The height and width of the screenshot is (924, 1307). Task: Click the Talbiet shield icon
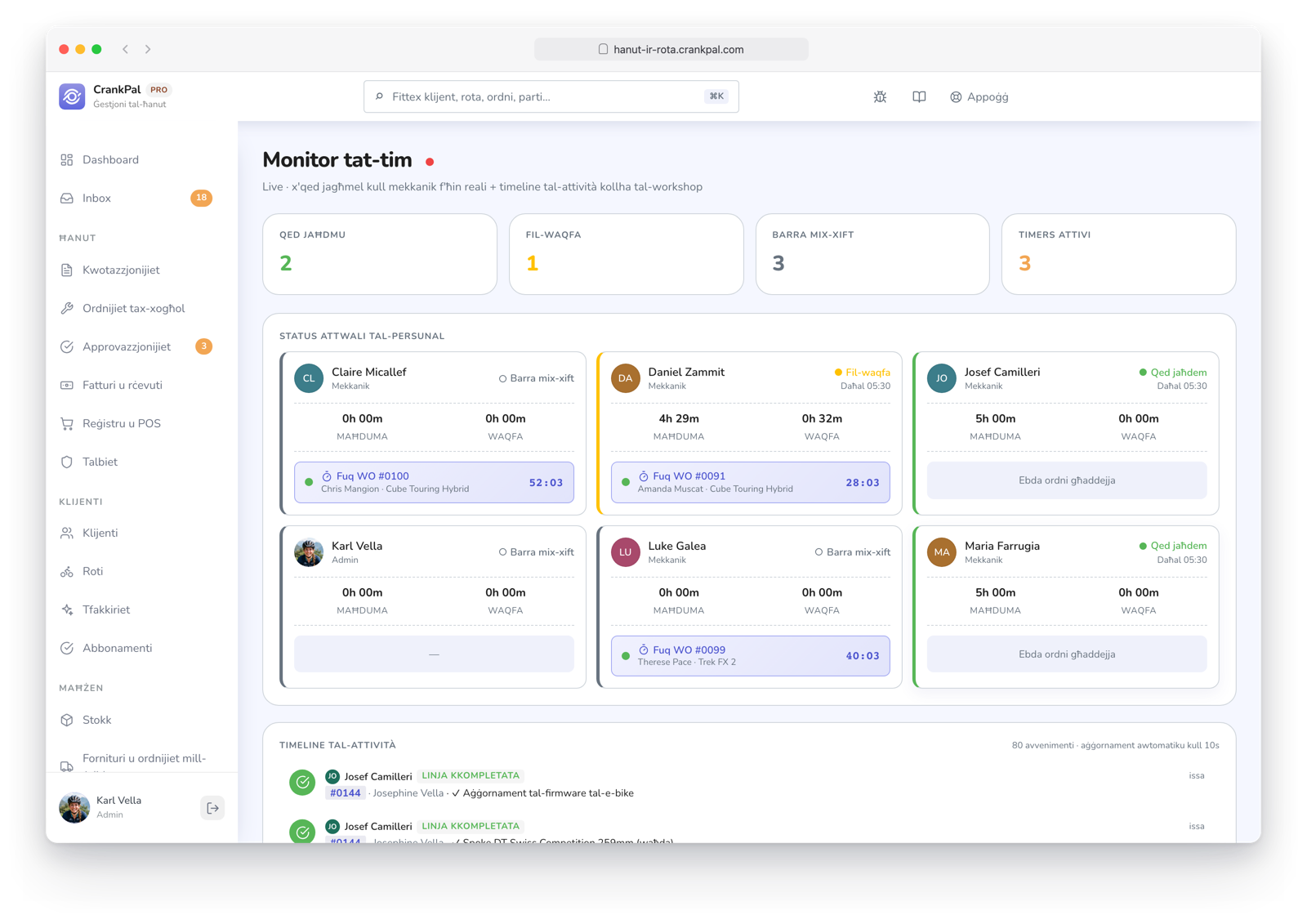coord(67,462)
